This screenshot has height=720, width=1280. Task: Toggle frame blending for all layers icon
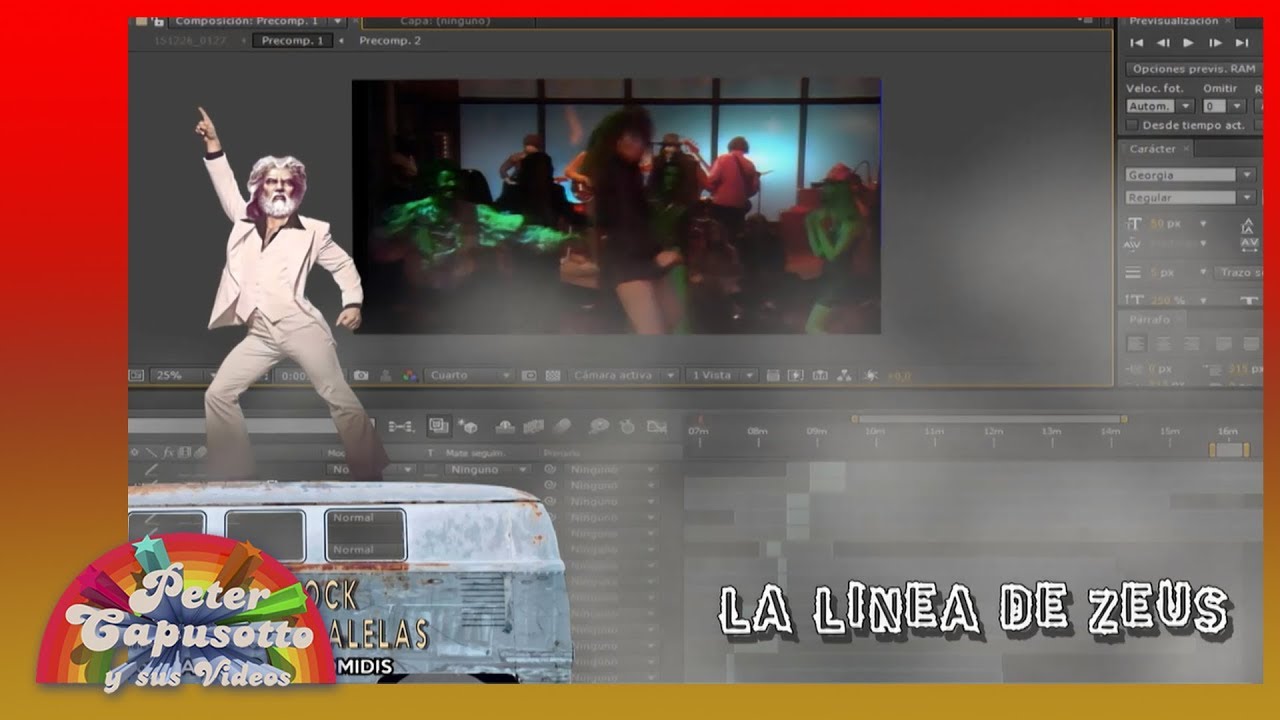pyautogui.click(x=534, y=427)
